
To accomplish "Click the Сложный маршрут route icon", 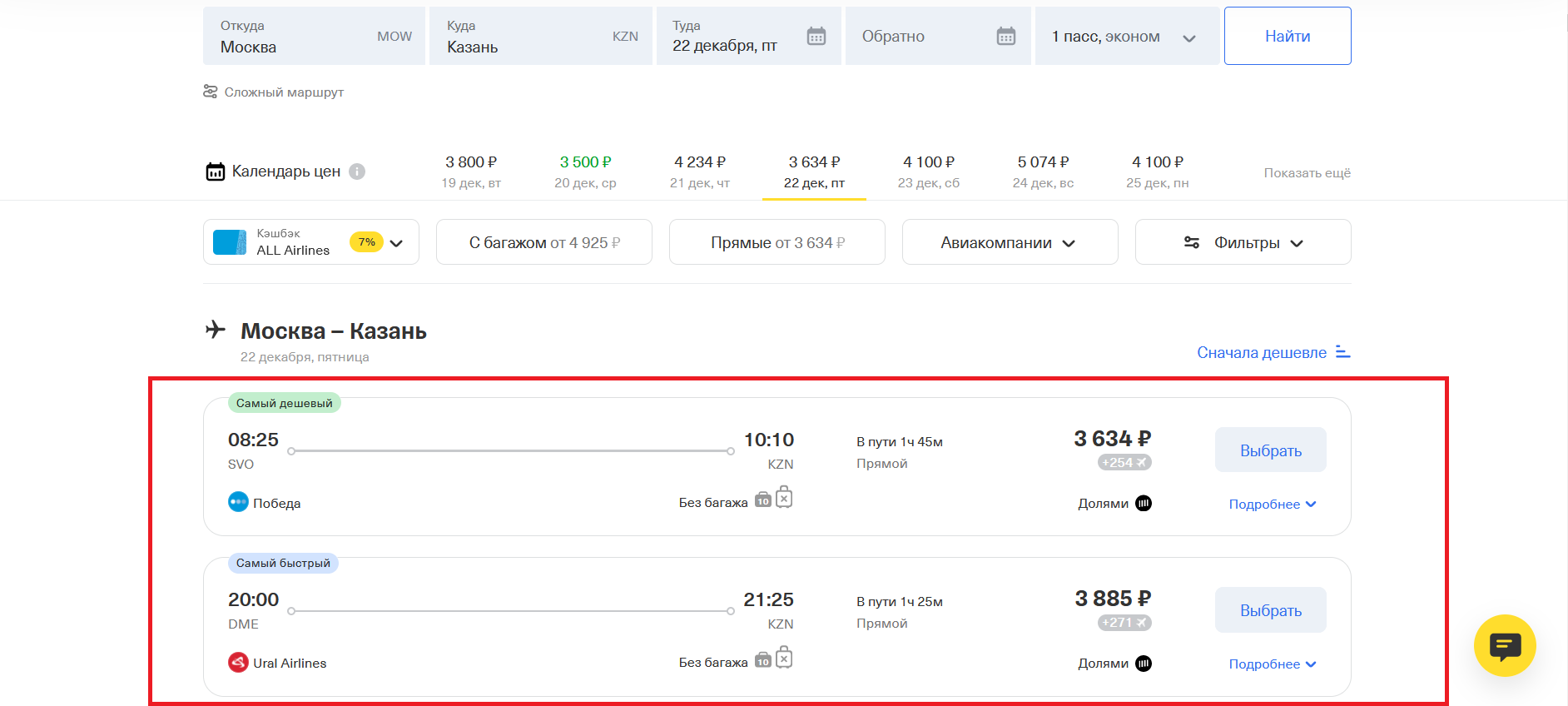I will click(x=211, y=92).
